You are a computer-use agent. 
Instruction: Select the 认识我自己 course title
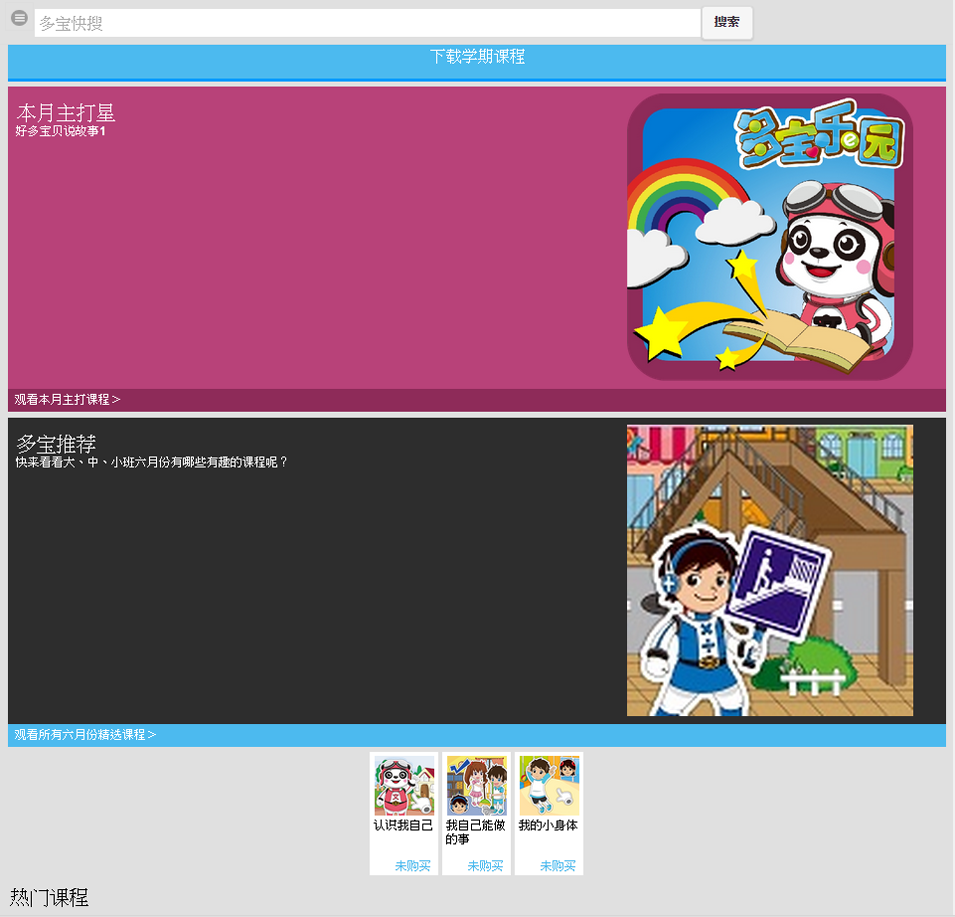coord(404,826)
